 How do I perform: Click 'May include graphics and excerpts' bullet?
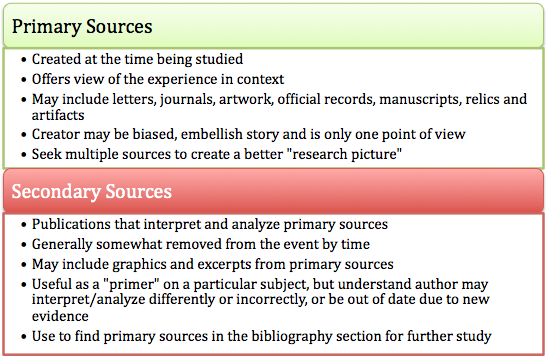[x=212, y=264]
